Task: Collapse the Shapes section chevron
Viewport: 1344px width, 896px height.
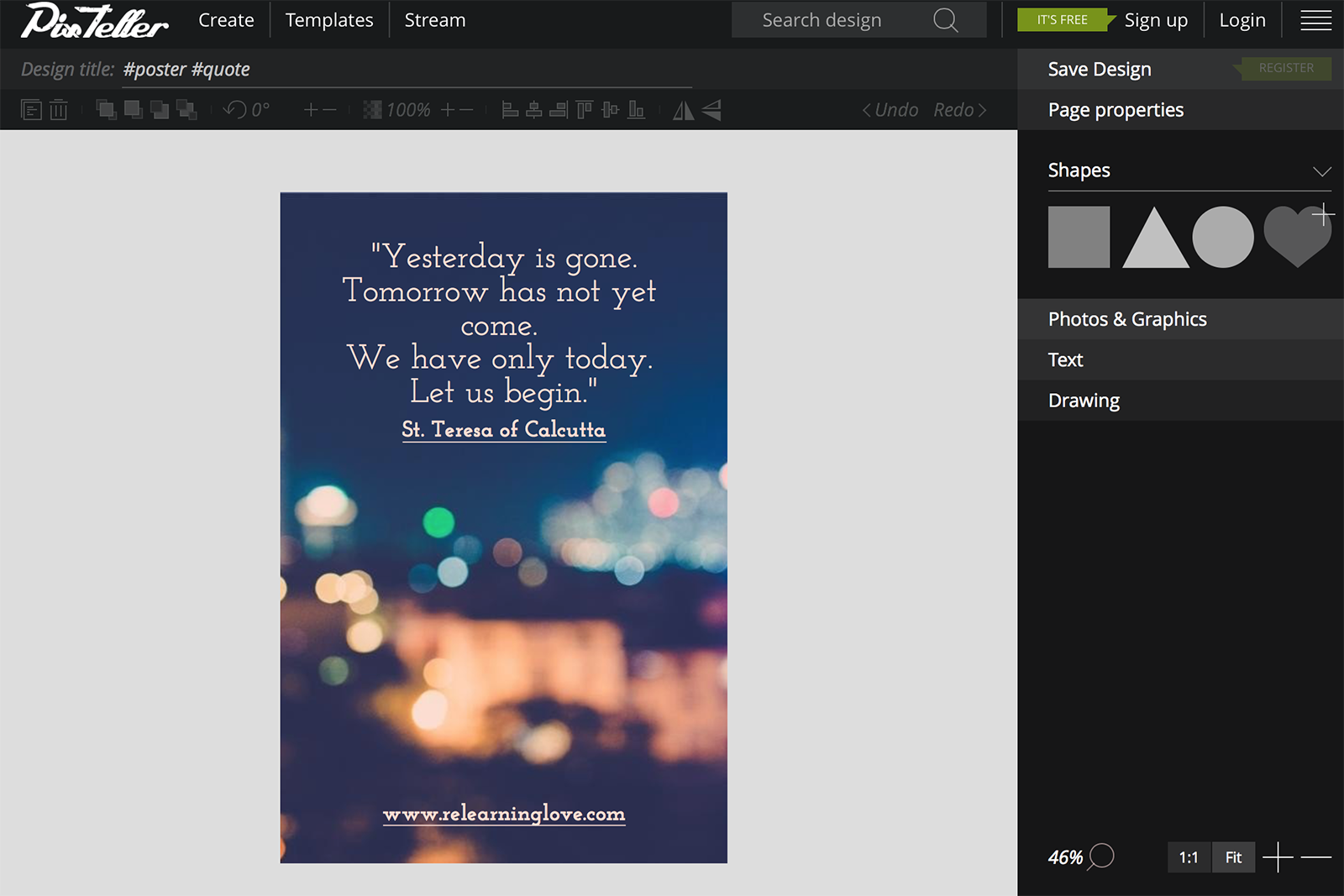Action: tap(1321, 171)
